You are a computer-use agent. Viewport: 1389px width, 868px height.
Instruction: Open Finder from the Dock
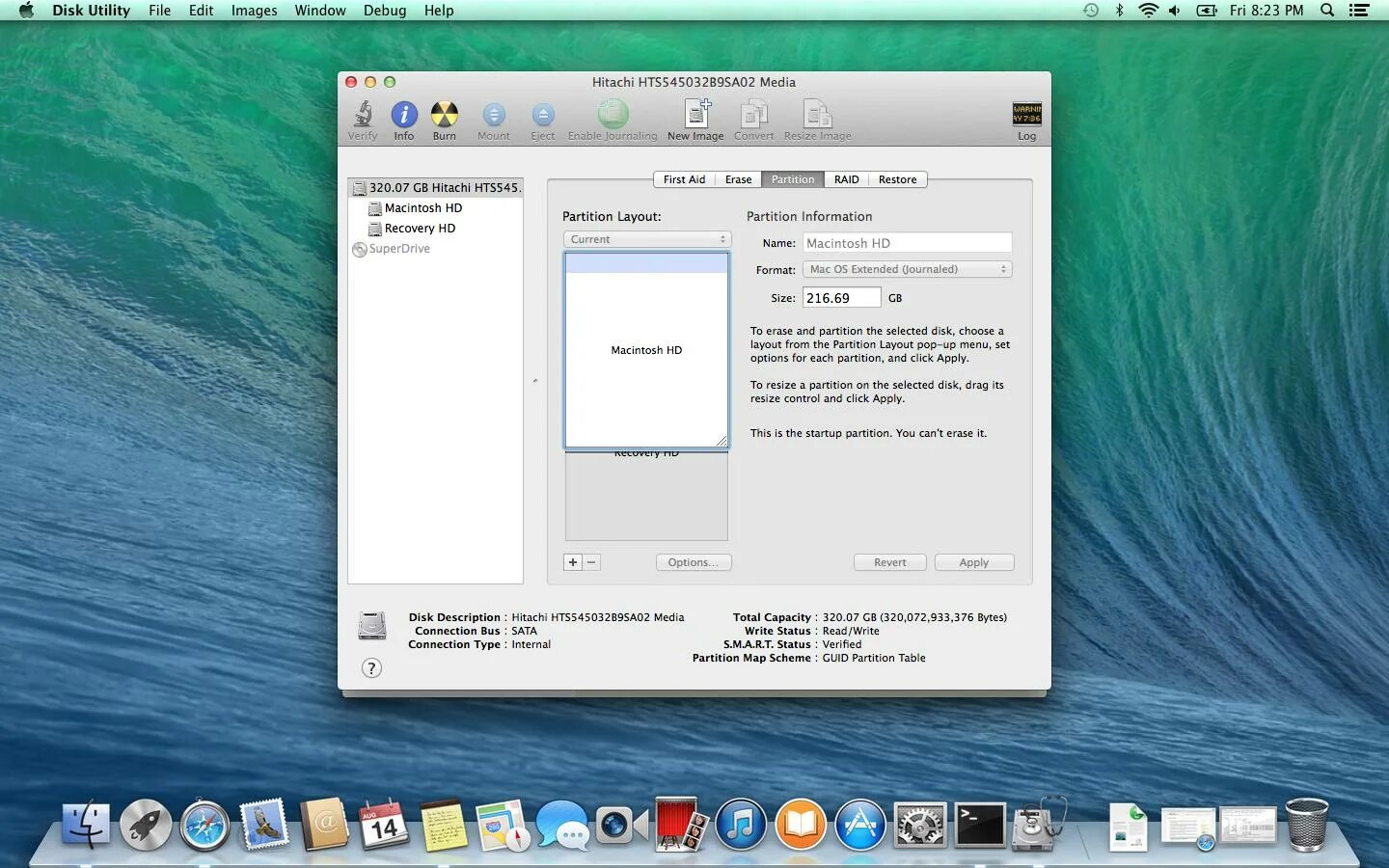pyautogui.click(x=86, y=826)
